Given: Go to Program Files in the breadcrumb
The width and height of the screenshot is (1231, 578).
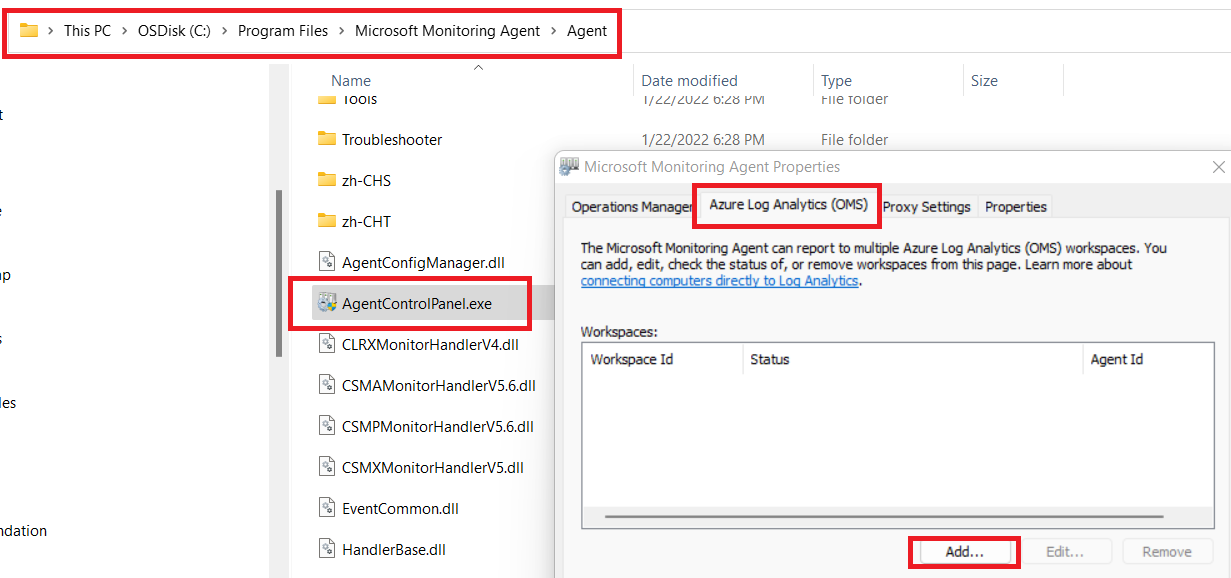Looking at the screenshot, I should coord(283,31).
